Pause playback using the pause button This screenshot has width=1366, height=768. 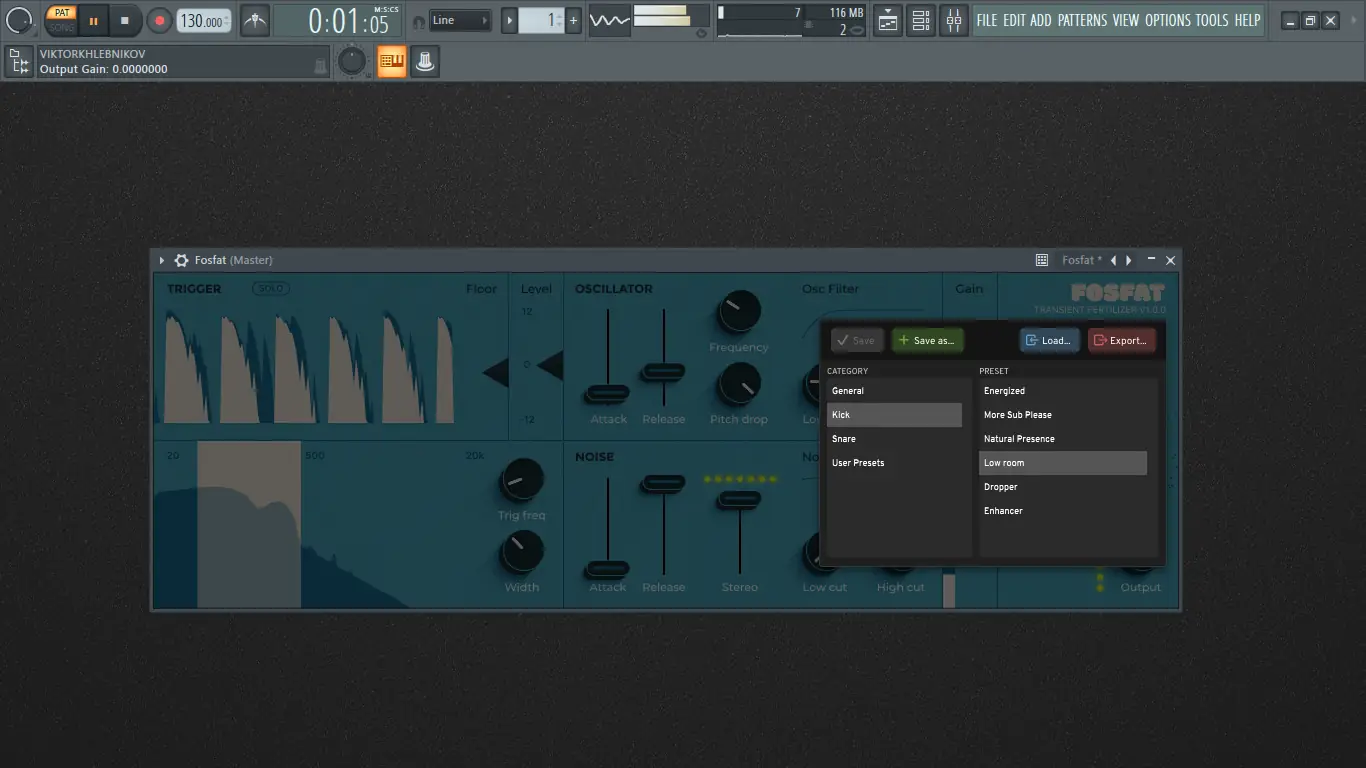pos(94,20)
